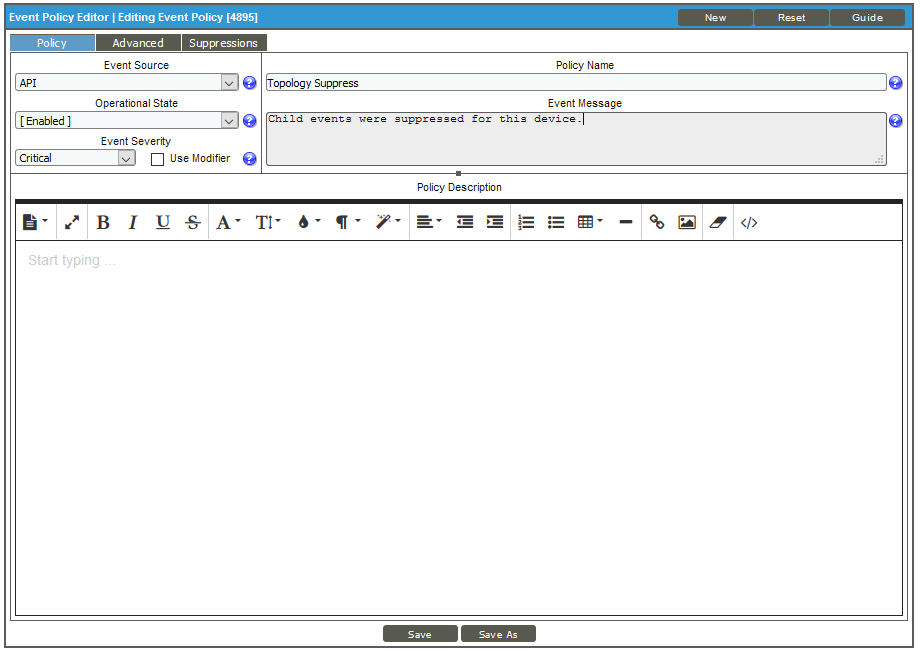
Task: Toggle bold formatting in editor toolbar
Action: coord(103,223)
